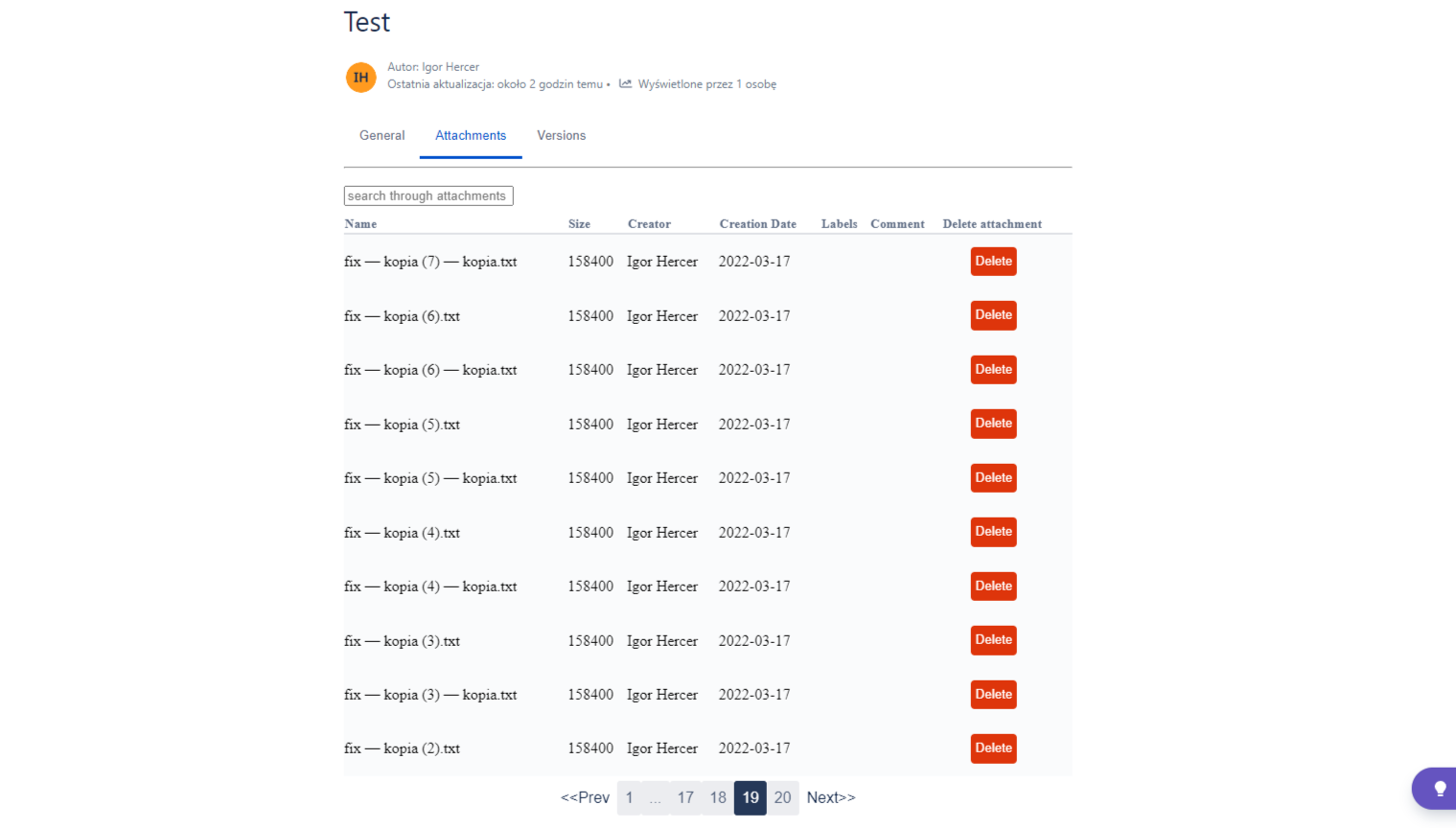Viewport: 1456px width, 828px height.
Task: Jump to page 1 of attachments
Action: (x=630, y=797)
